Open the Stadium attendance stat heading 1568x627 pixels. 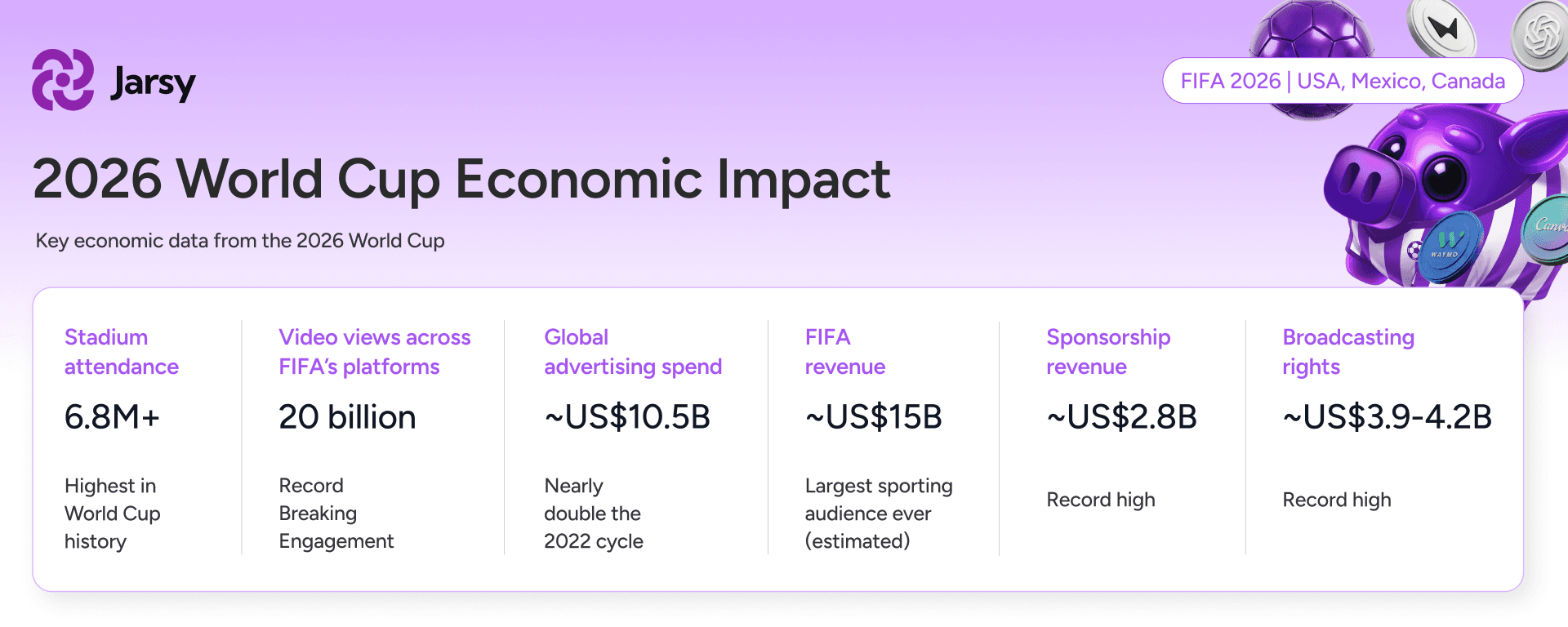122,352
